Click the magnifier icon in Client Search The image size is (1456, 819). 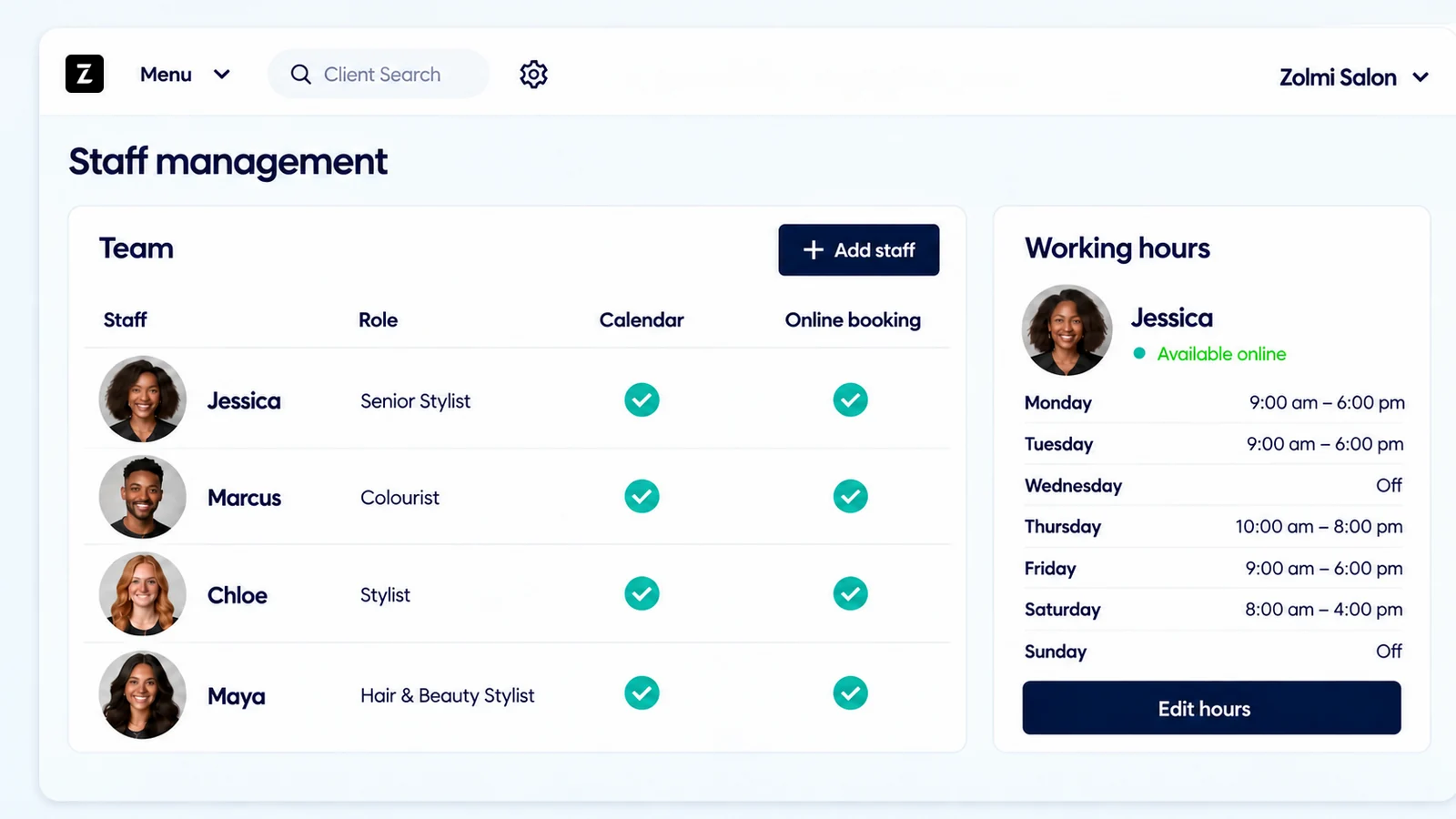301,75
